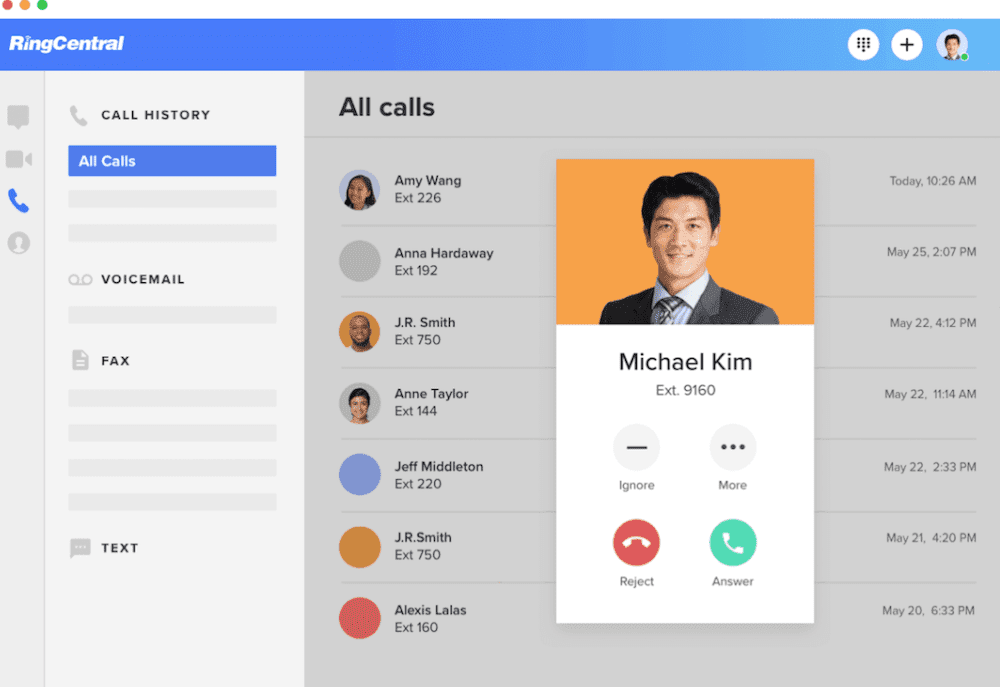The width and height of the screenshot is (1000, 687).
Task: Open the Fax section
Action: 115,361
